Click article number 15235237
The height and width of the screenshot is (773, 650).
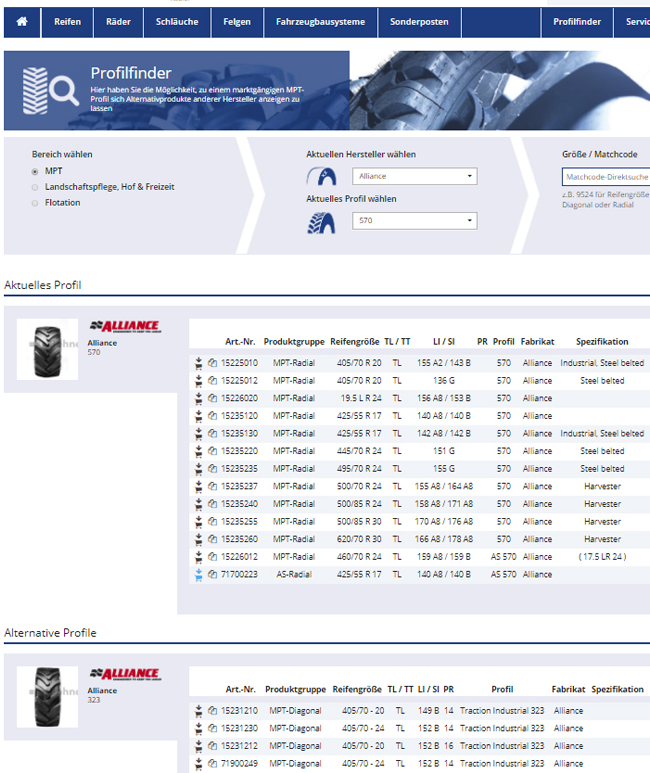(239, 487)
